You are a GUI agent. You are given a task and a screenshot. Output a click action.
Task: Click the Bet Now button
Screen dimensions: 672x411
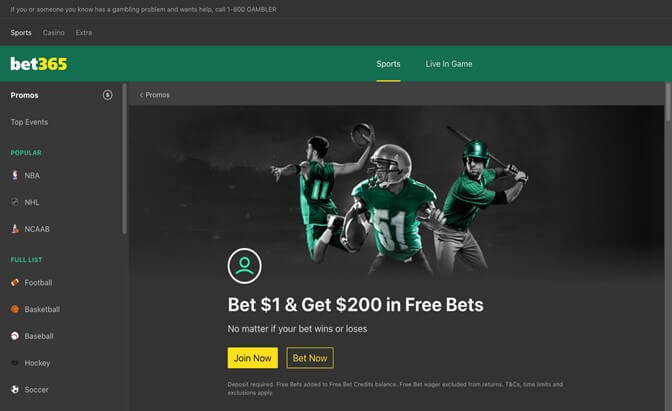point(310,358)
